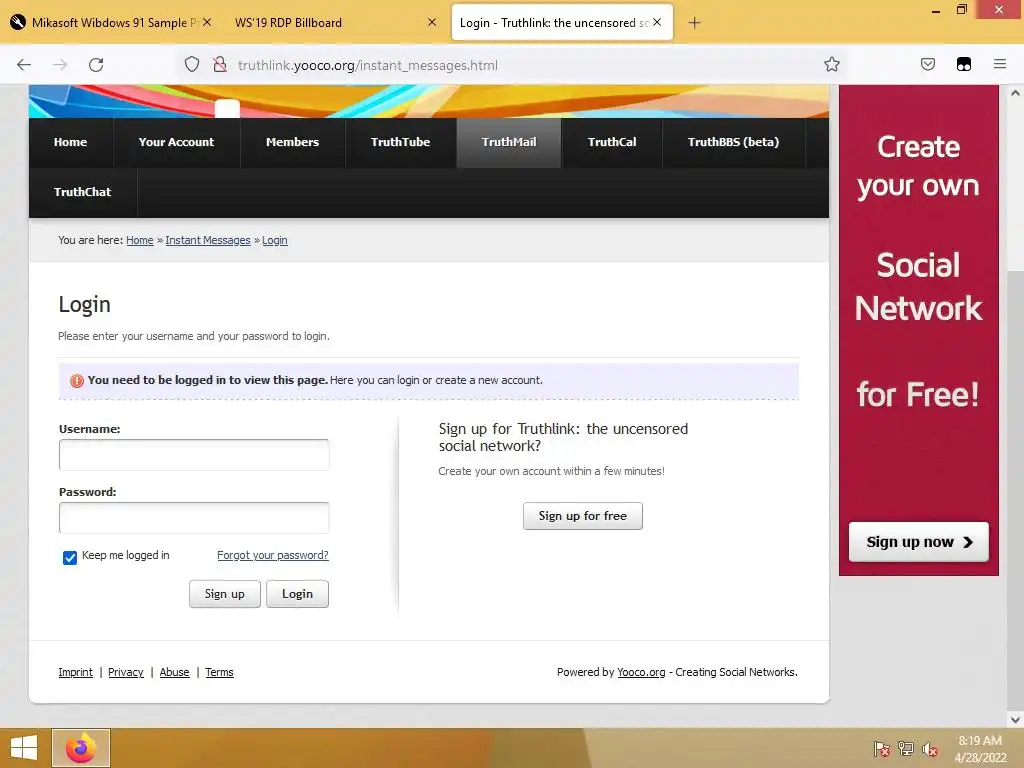Open the Save to Pocket icon
This screenshot has width=1024, height=768.
[928, 65]
